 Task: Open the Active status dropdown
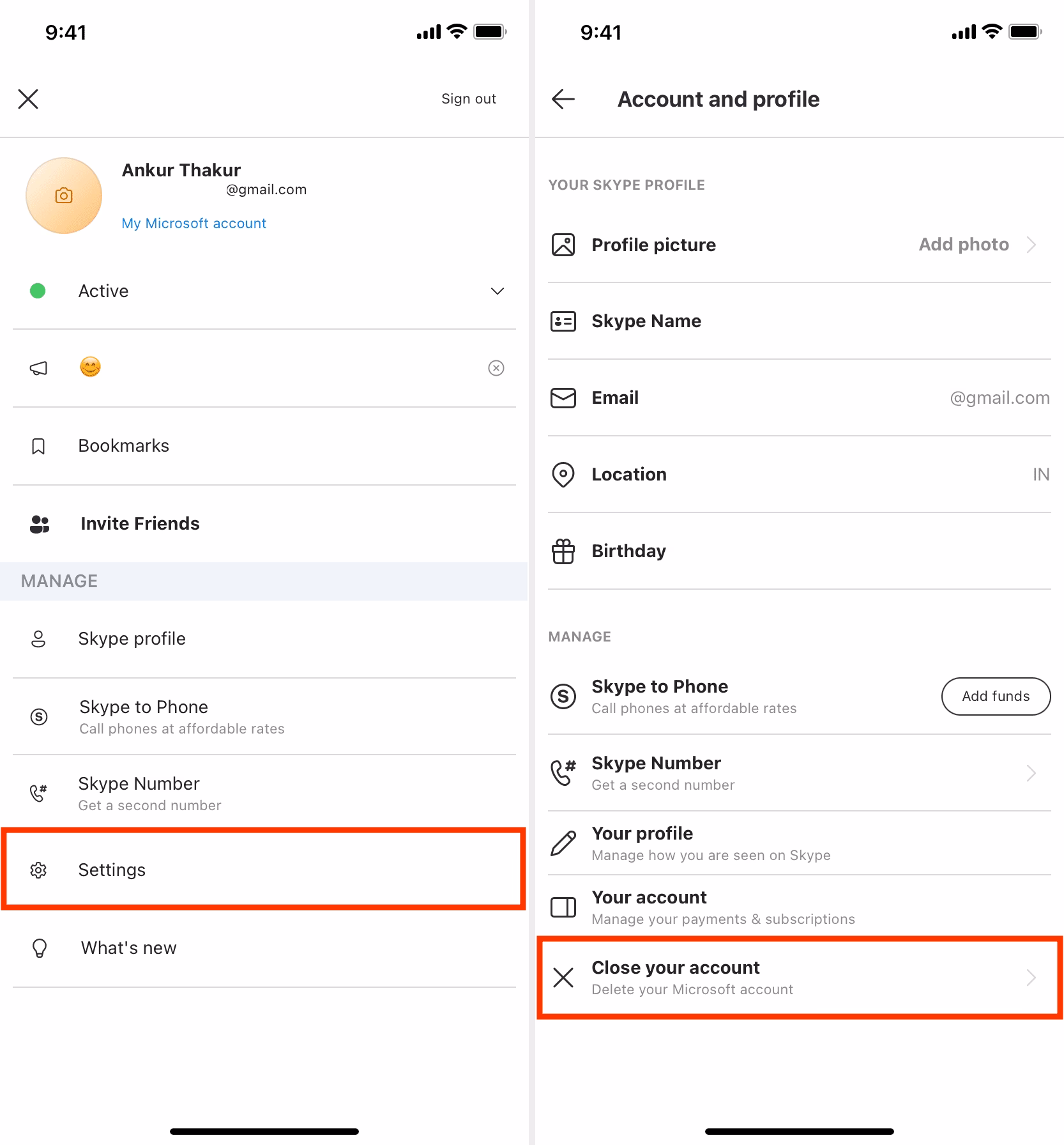click(498, 291)
